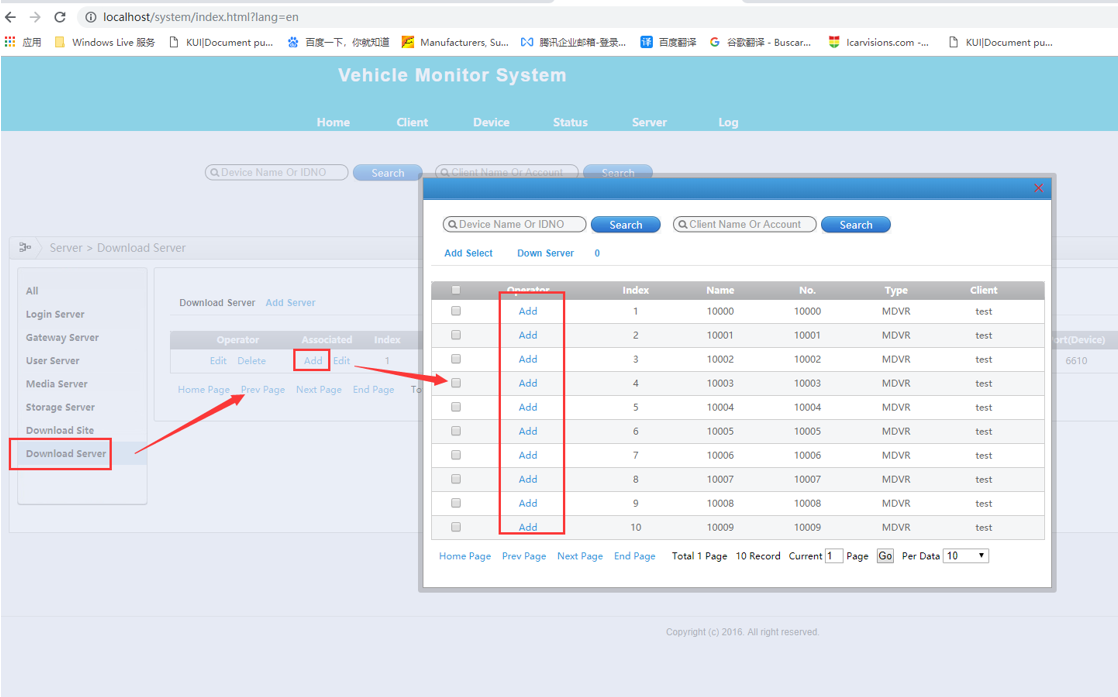Click the browser forward arrow
The width and height of the screenshot is (1118, 697).
pyautogui.click(x=35, y=16)
